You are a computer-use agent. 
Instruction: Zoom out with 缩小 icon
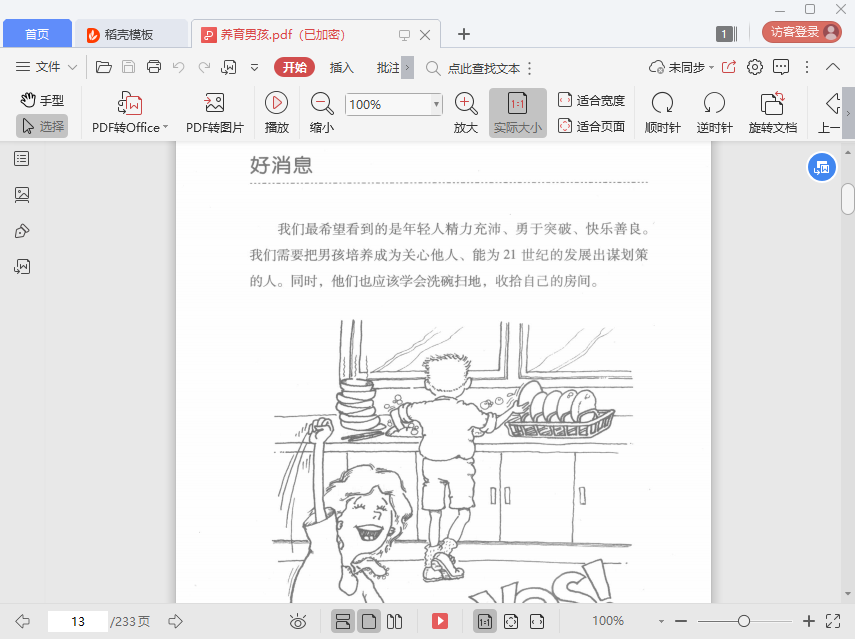click(322, 113)
